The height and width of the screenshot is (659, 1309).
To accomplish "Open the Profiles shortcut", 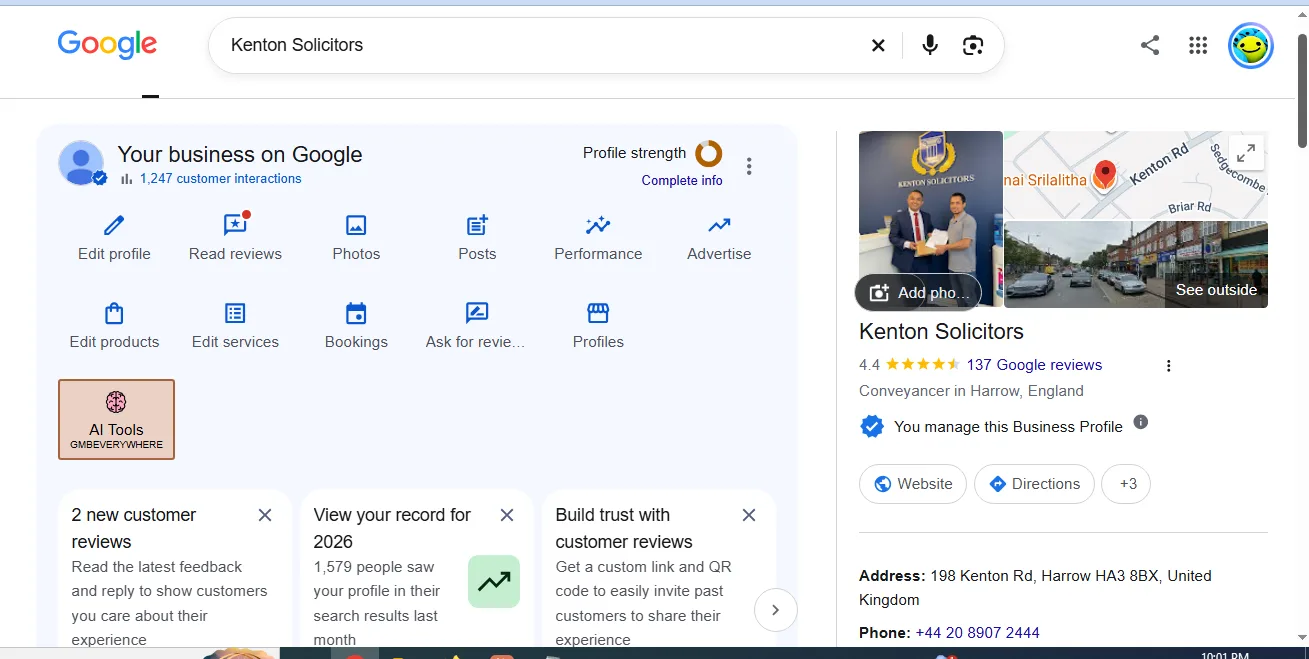I will 598,326.
